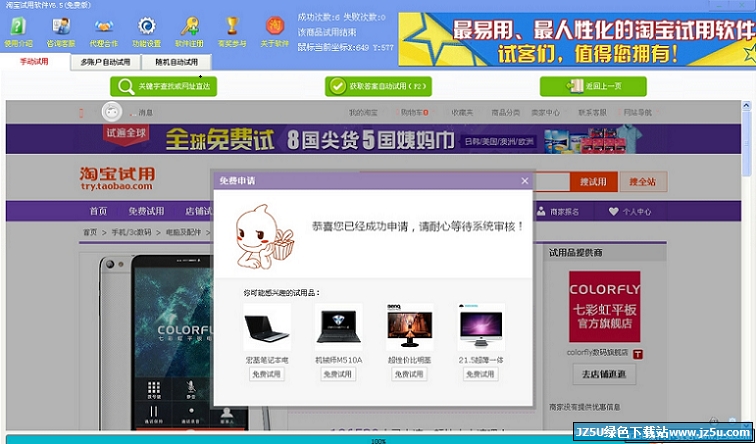This screenshot has width=756, height=444.
Task: Click the 淘宝试用 try.taobao.com logo
Action: pyautogui.click(x=117, y=178)
